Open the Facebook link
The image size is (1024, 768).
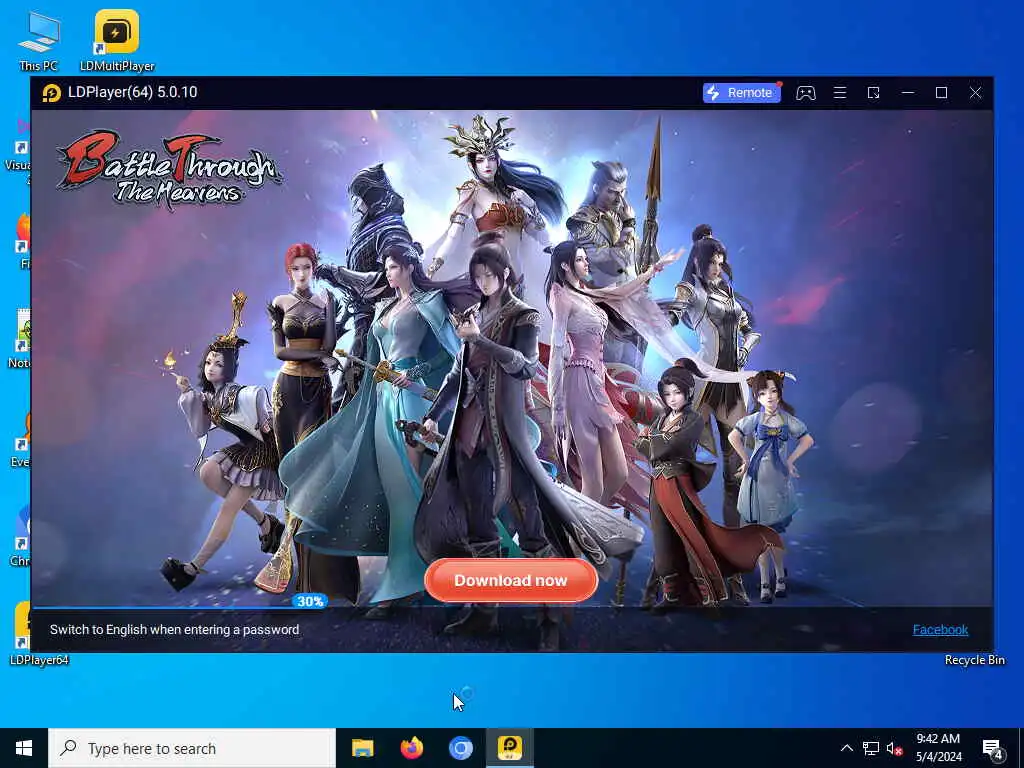click(x=940, y=630)
